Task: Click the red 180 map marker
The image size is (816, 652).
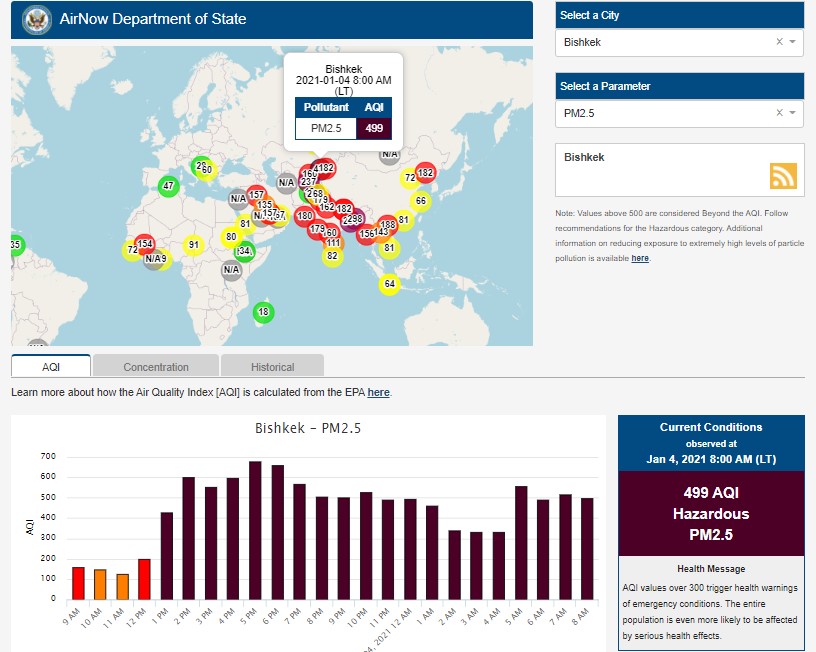Action: tap(304, 216)
